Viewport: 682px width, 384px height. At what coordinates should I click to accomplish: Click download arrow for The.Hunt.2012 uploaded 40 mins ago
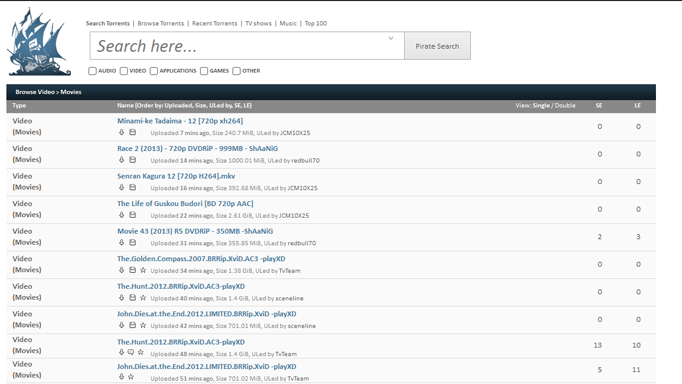coord(121,298)
